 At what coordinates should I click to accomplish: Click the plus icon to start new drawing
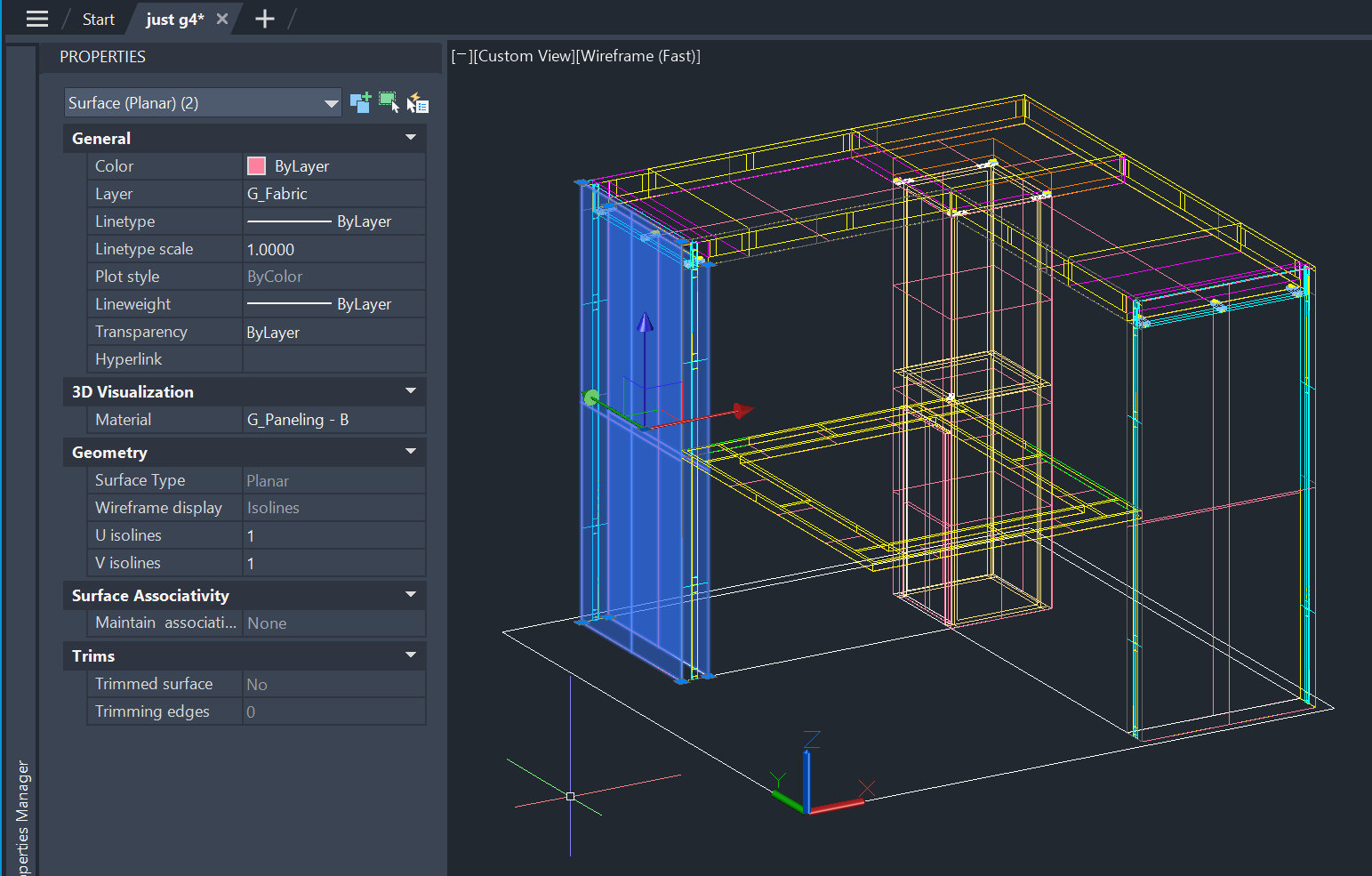263,18
